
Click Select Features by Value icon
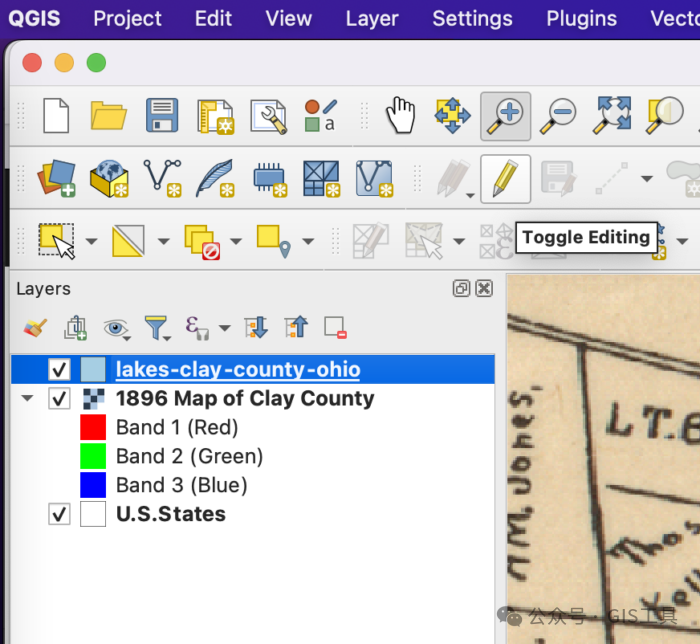point(128,241)
